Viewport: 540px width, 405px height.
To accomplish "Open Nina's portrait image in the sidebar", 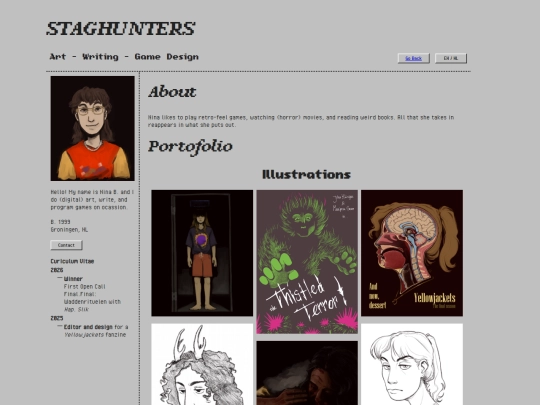I will pos(93,128).
